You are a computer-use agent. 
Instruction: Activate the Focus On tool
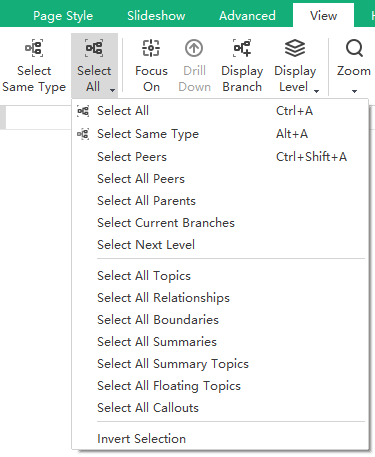tap(151, 66)
